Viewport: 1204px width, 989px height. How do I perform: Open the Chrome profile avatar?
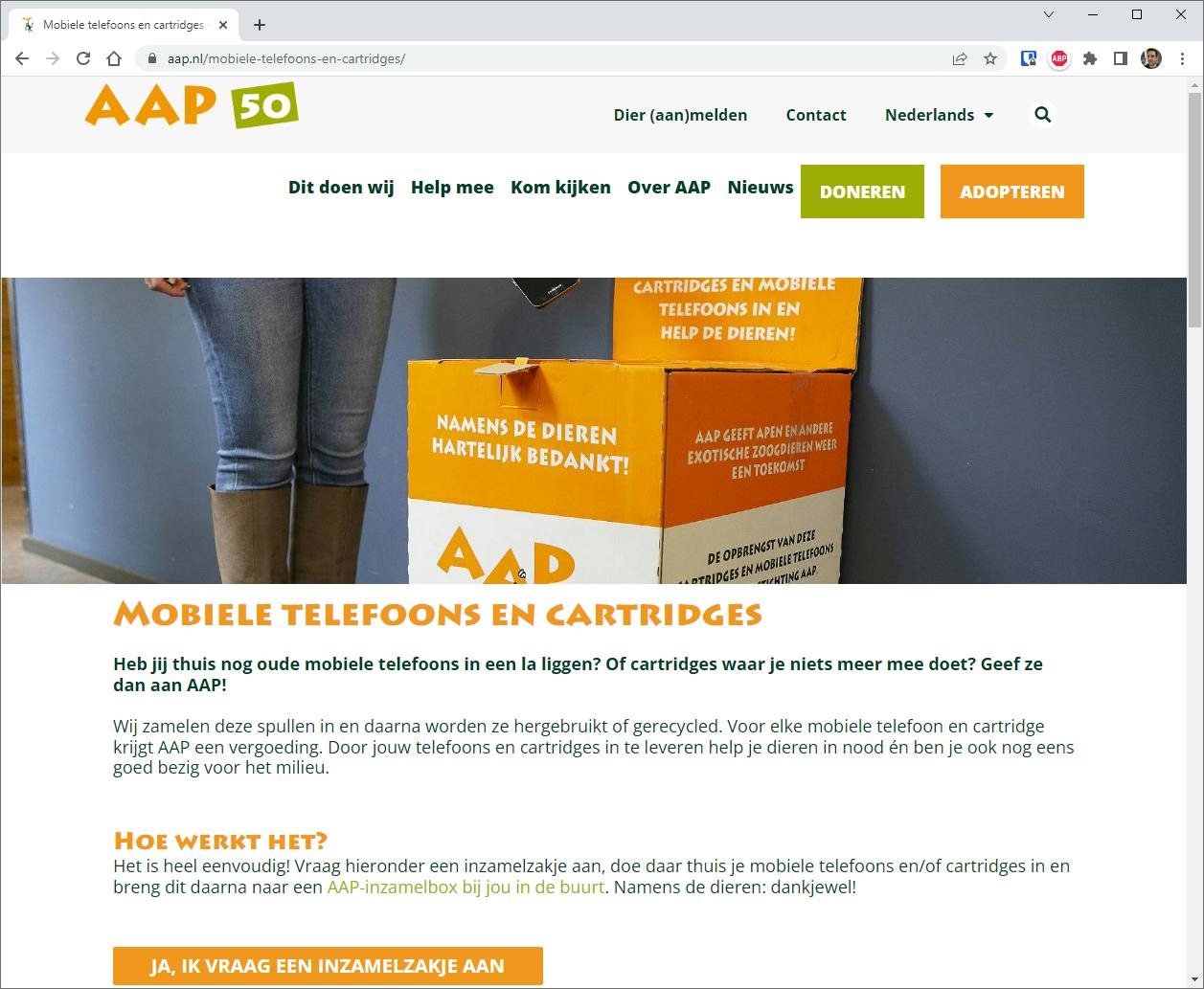click(x=1151, y=58)
